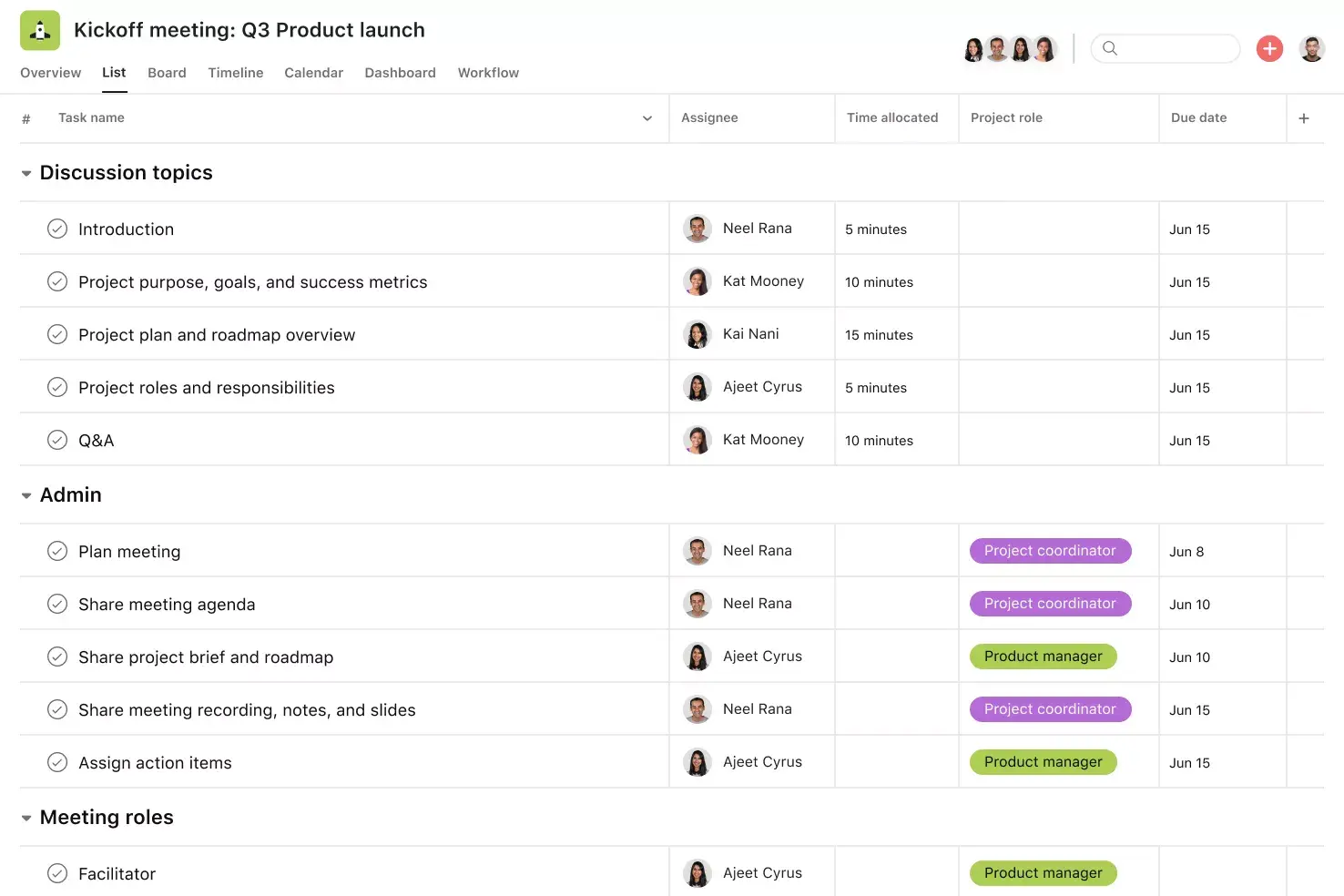Click the plus icon to add column
This screenshot has height=896, width=1344.
tap(1303, 118)
